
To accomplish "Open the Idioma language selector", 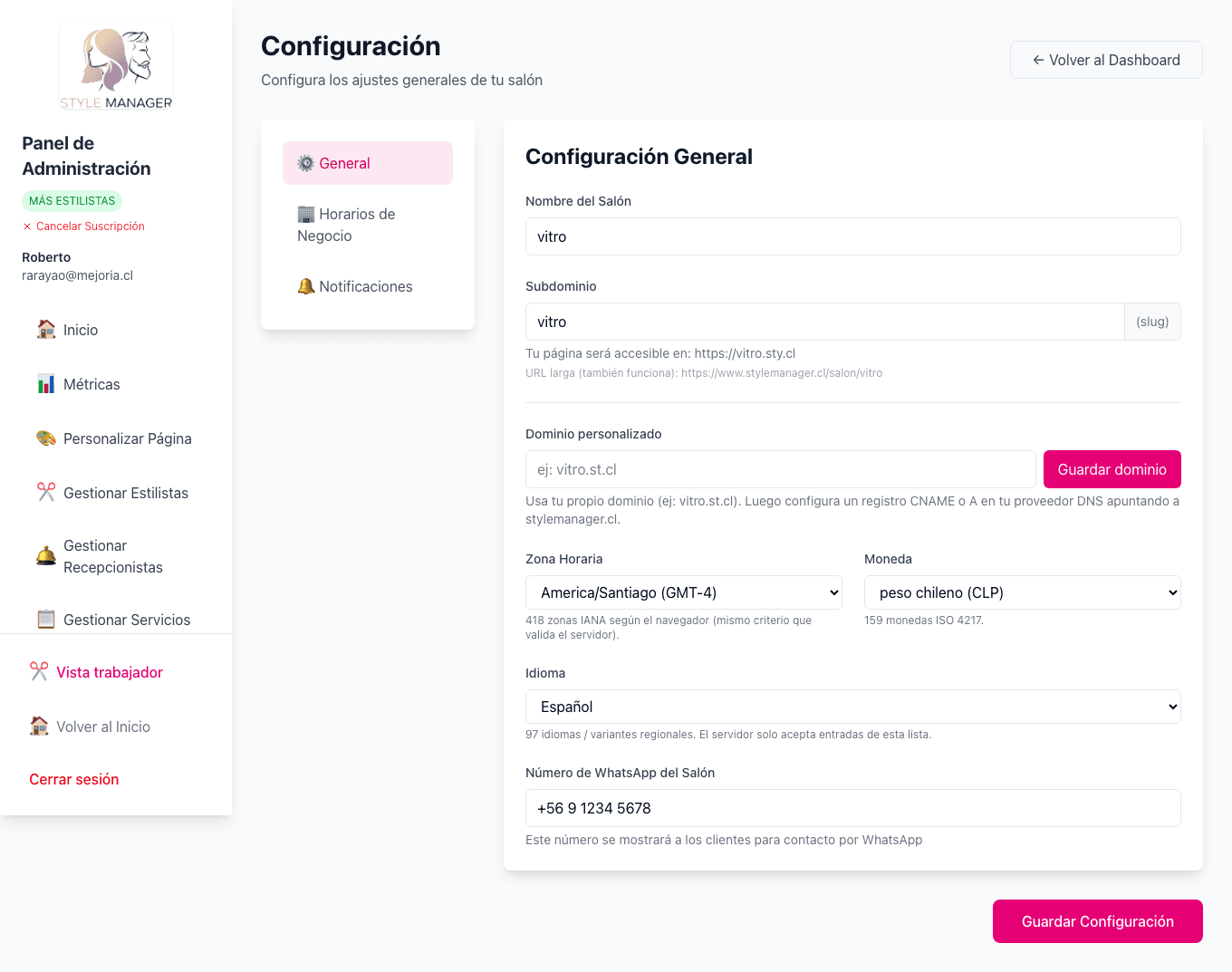I will 852,707.
